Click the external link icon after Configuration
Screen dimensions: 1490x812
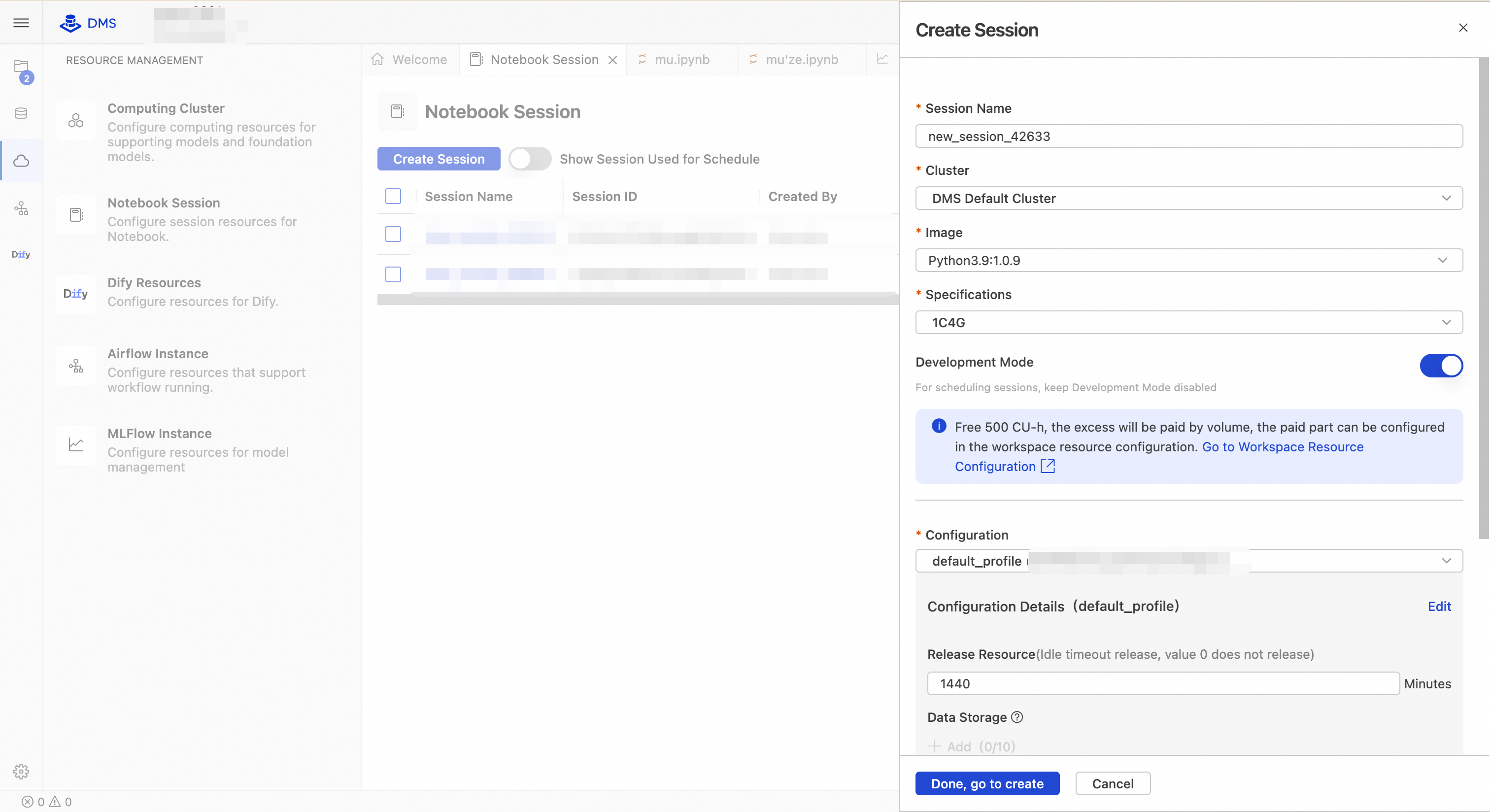click(1048, 466)
